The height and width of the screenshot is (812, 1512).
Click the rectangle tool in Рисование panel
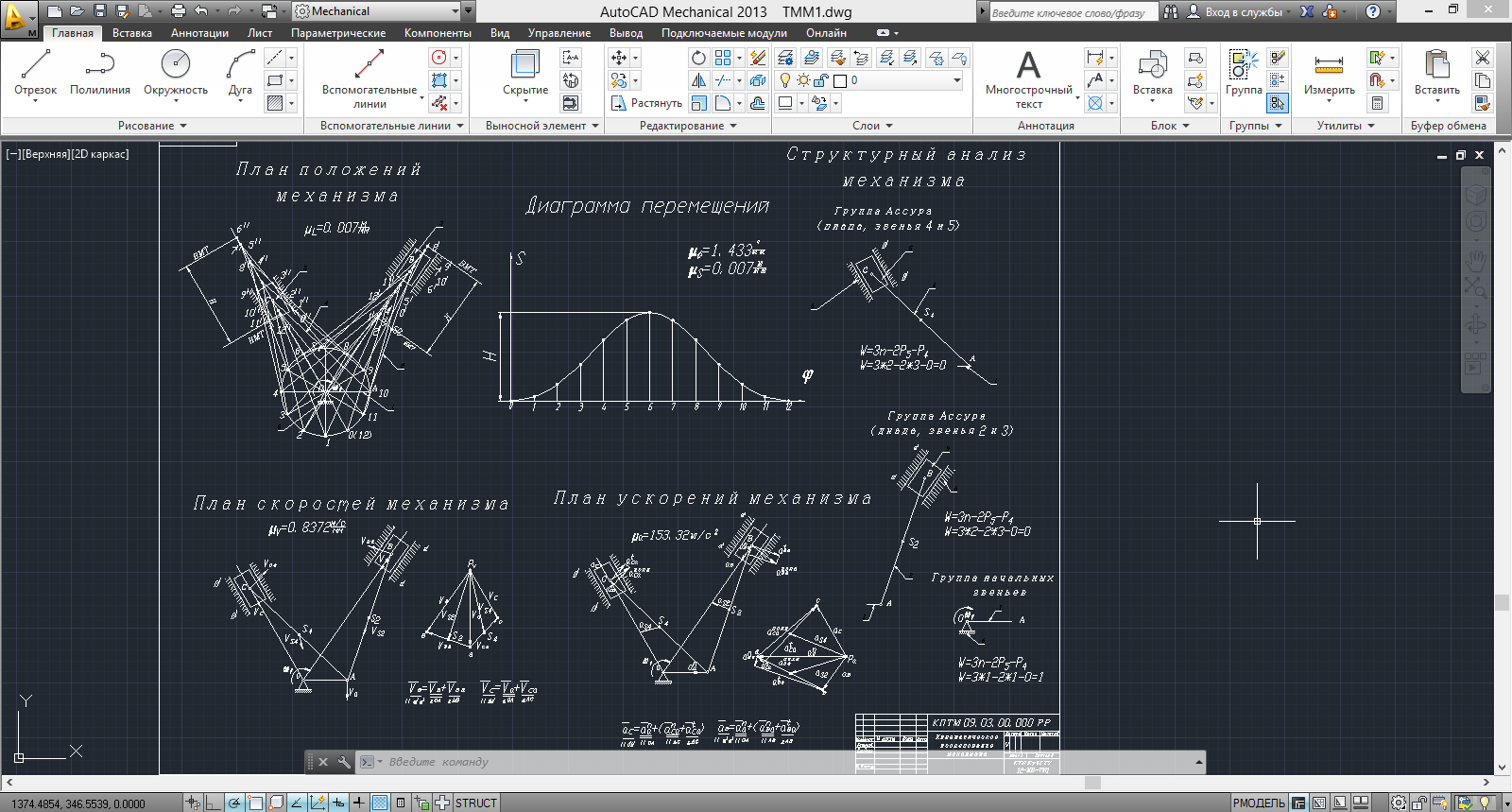(x=275, y=80)
